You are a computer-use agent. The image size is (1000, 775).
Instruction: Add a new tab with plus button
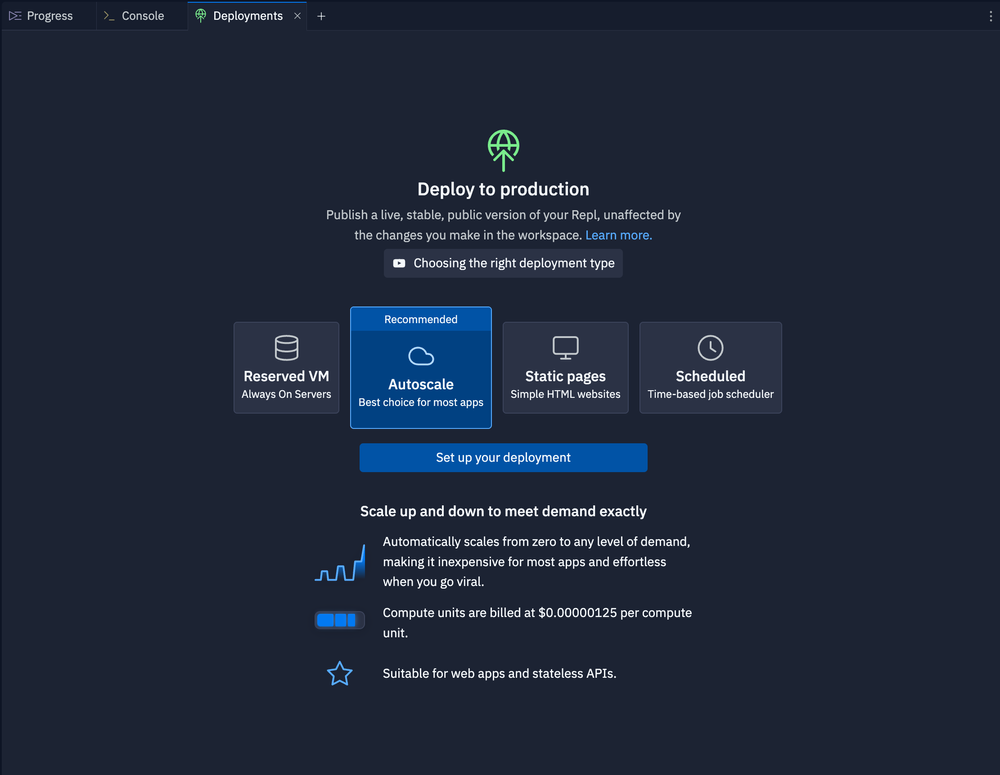321,16
